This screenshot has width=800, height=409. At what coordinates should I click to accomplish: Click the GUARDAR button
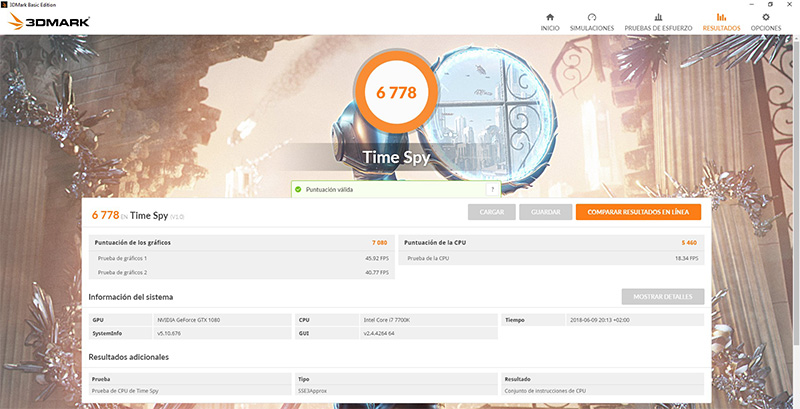[x=545, y=212]
